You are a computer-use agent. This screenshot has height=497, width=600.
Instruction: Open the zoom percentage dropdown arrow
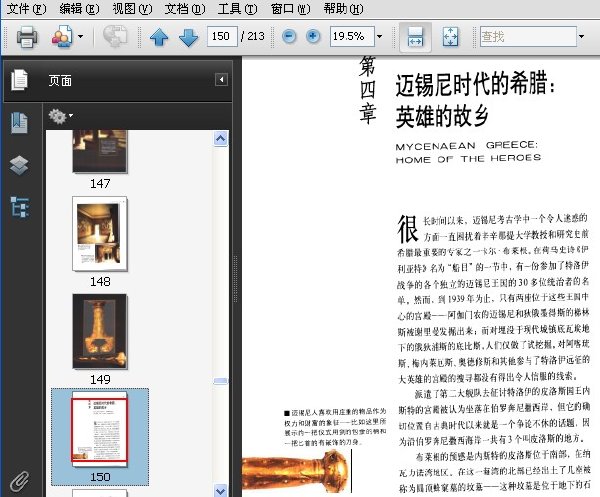coord(379,37)
